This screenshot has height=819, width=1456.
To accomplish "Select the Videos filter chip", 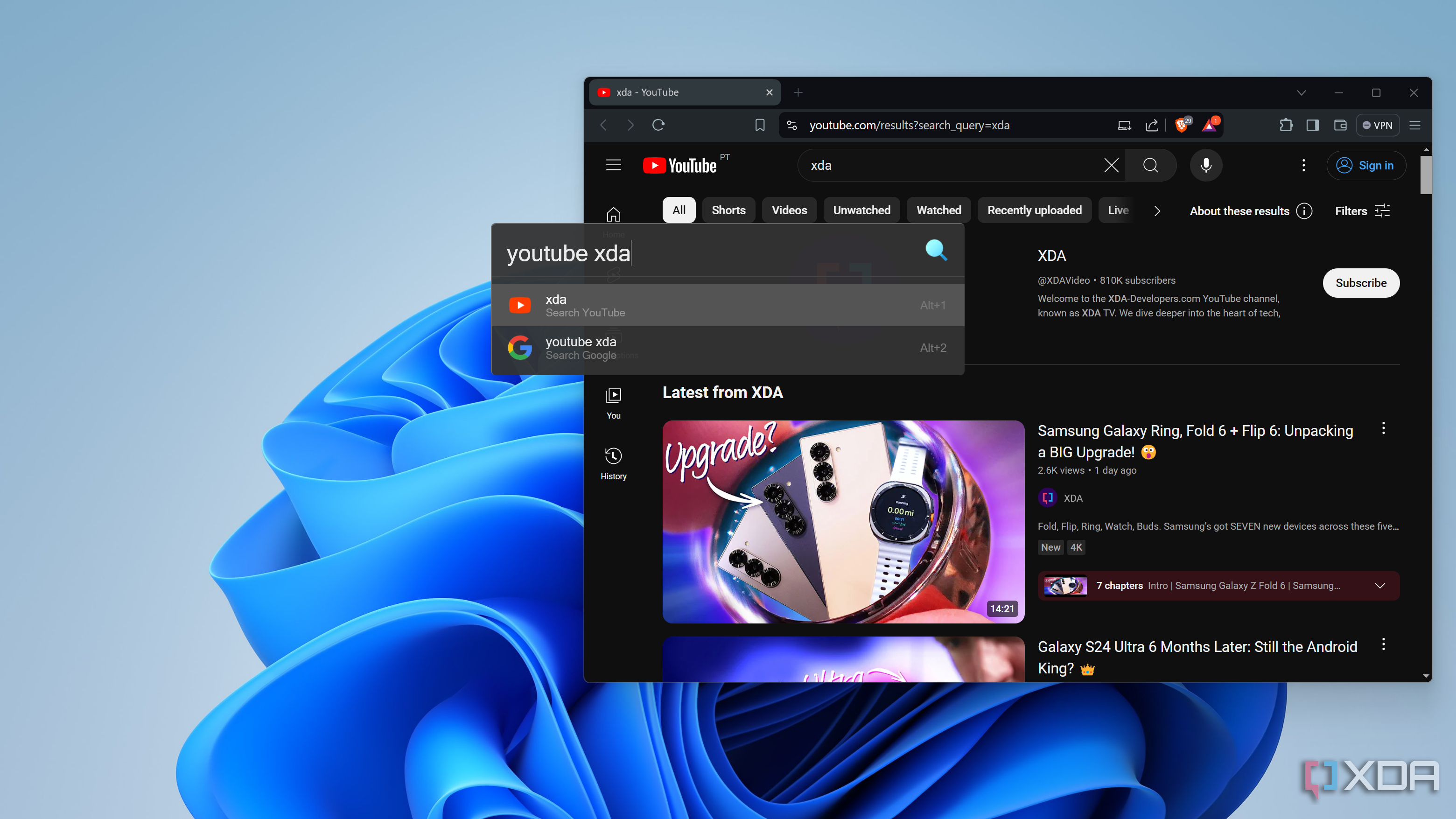I will [x=789, y=210].
